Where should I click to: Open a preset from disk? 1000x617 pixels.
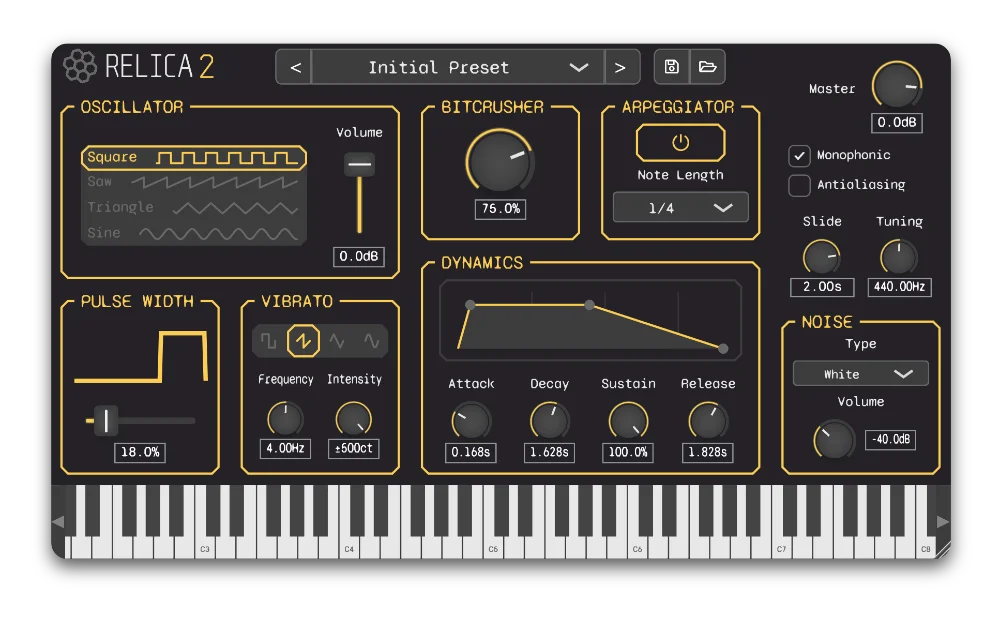[x=707, y=66]
